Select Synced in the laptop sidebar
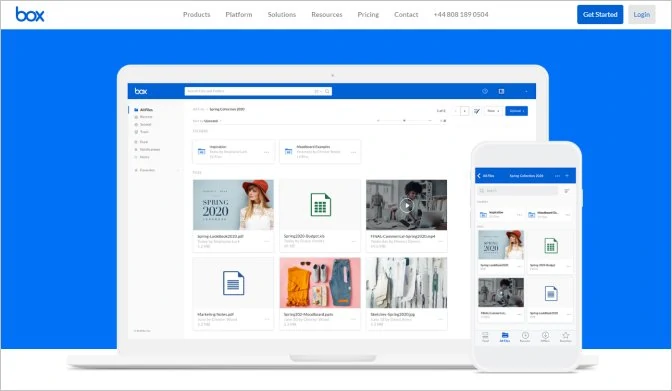The image size is (672, 391). pos(143,124)
